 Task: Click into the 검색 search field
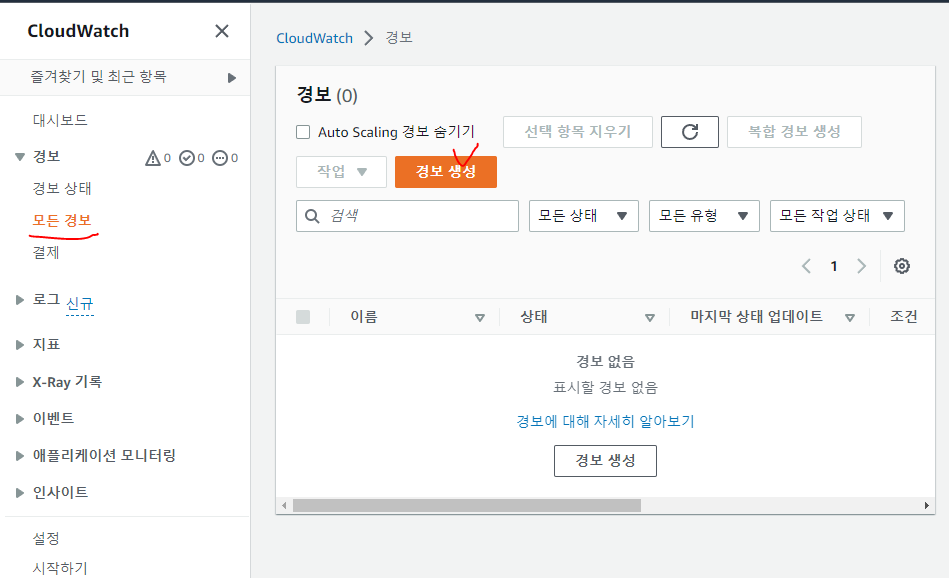click(407, 216)
